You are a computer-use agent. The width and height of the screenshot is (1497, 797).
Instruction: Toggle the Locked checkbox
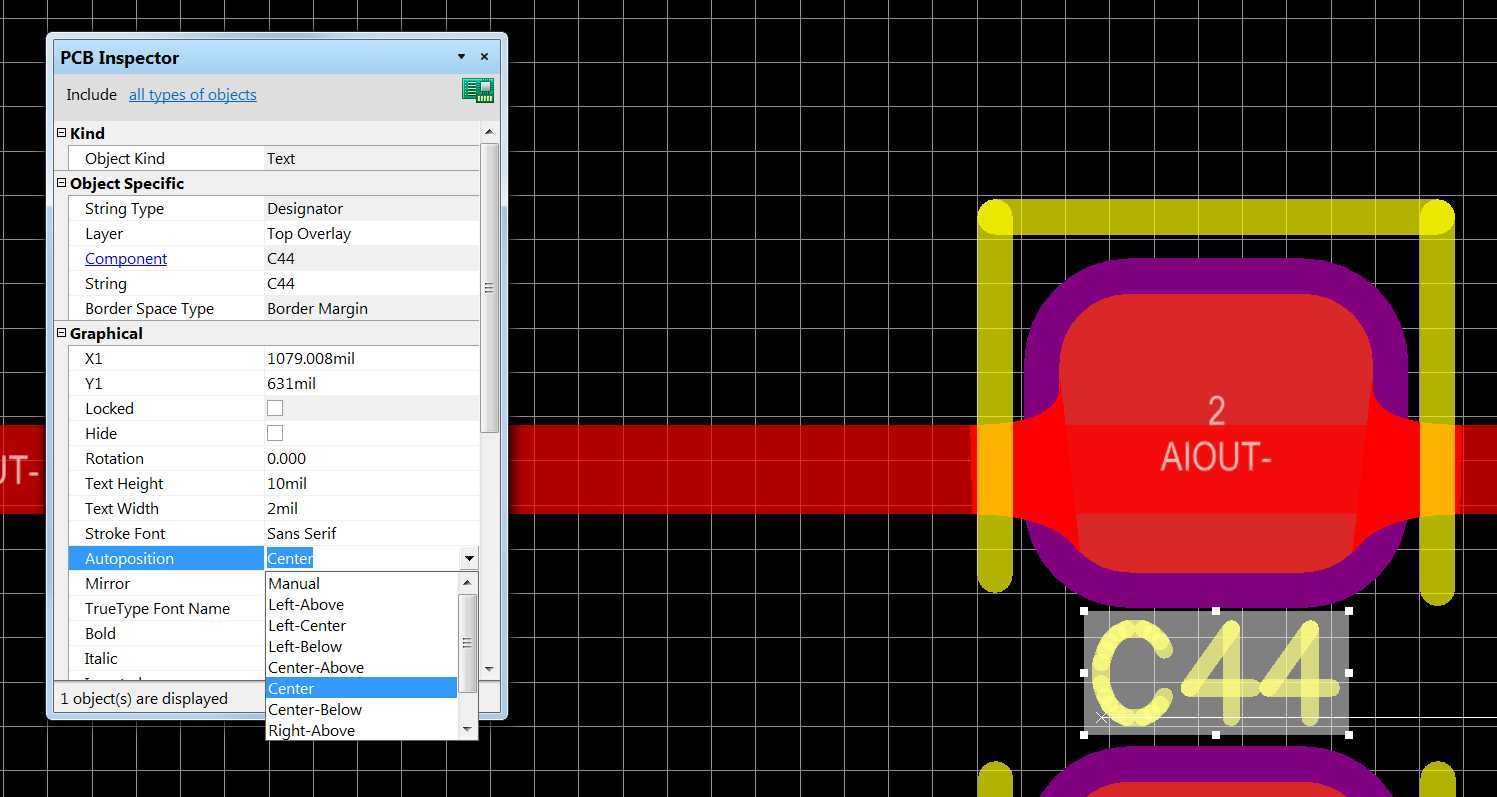point(275,408)
